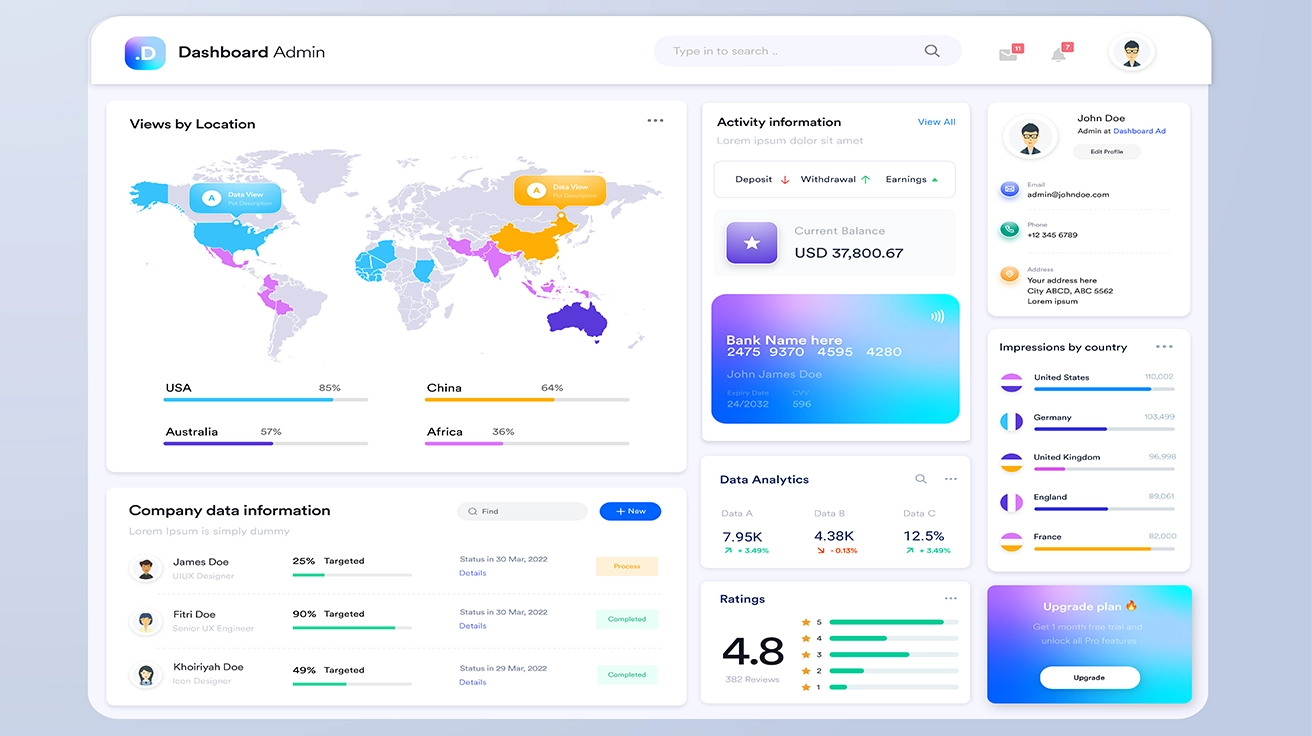Click the Data C value 12.5%
Image resolution: width=1312 pixels, height=736 pixels.
coord(924,537)
